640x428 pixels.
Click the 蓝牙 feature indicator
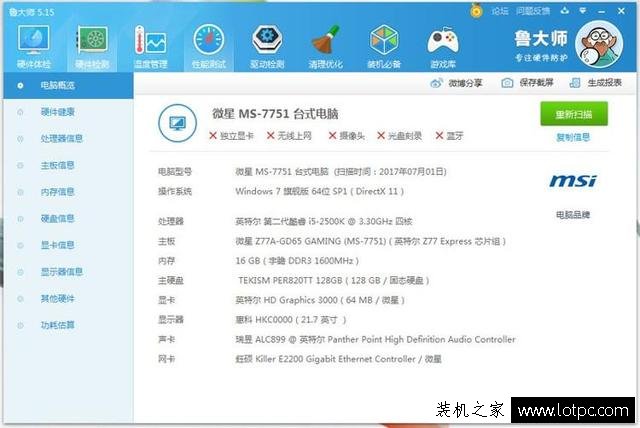(x=449, y=136)
